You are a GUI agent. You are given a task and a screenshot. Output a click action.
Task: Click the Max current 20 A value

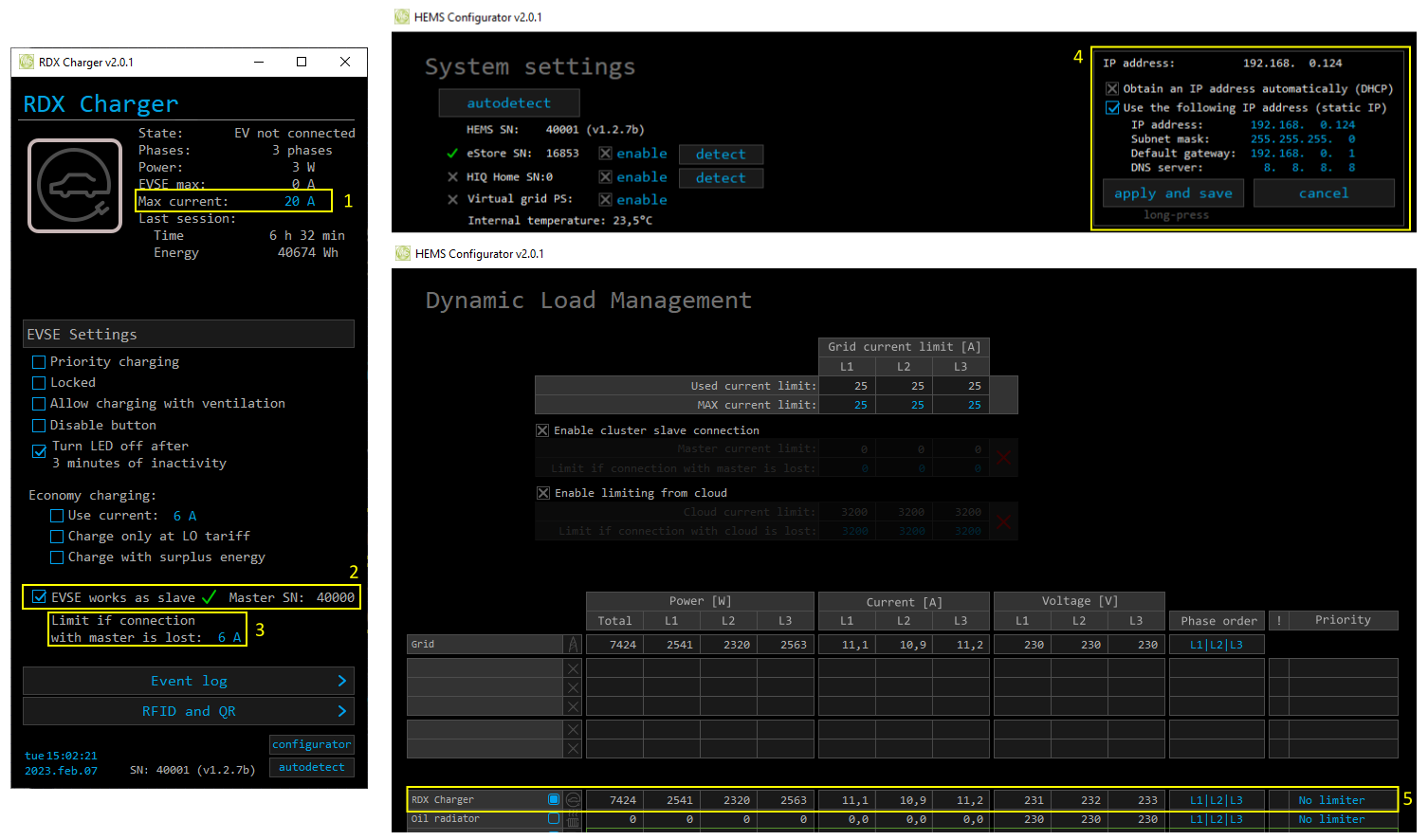point(300,201)
